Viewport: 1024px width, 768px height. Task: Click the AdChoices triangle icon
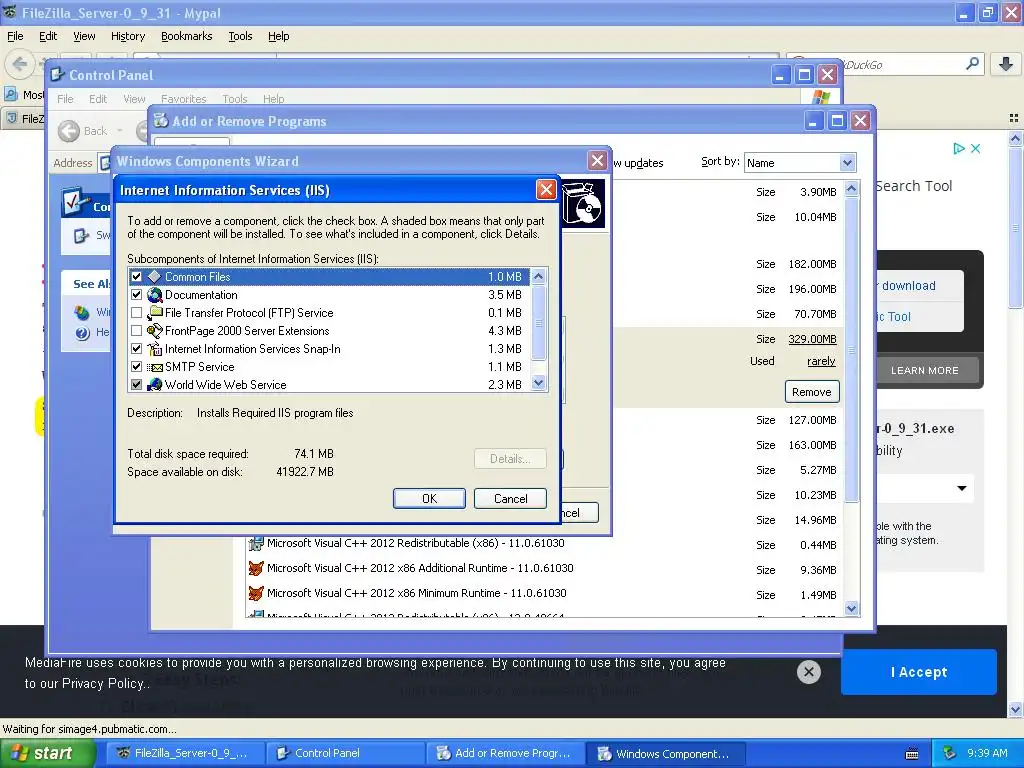click(x=959, y=148)
